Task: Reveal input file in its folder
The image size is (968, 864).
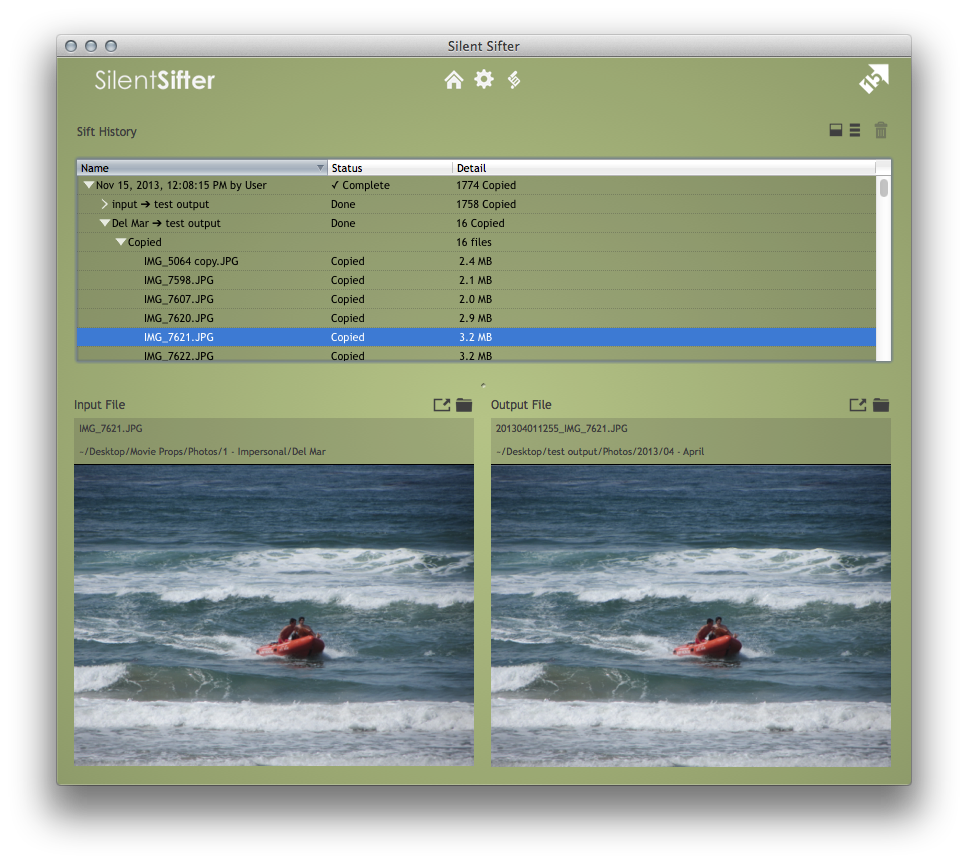Action: (464, 405)
